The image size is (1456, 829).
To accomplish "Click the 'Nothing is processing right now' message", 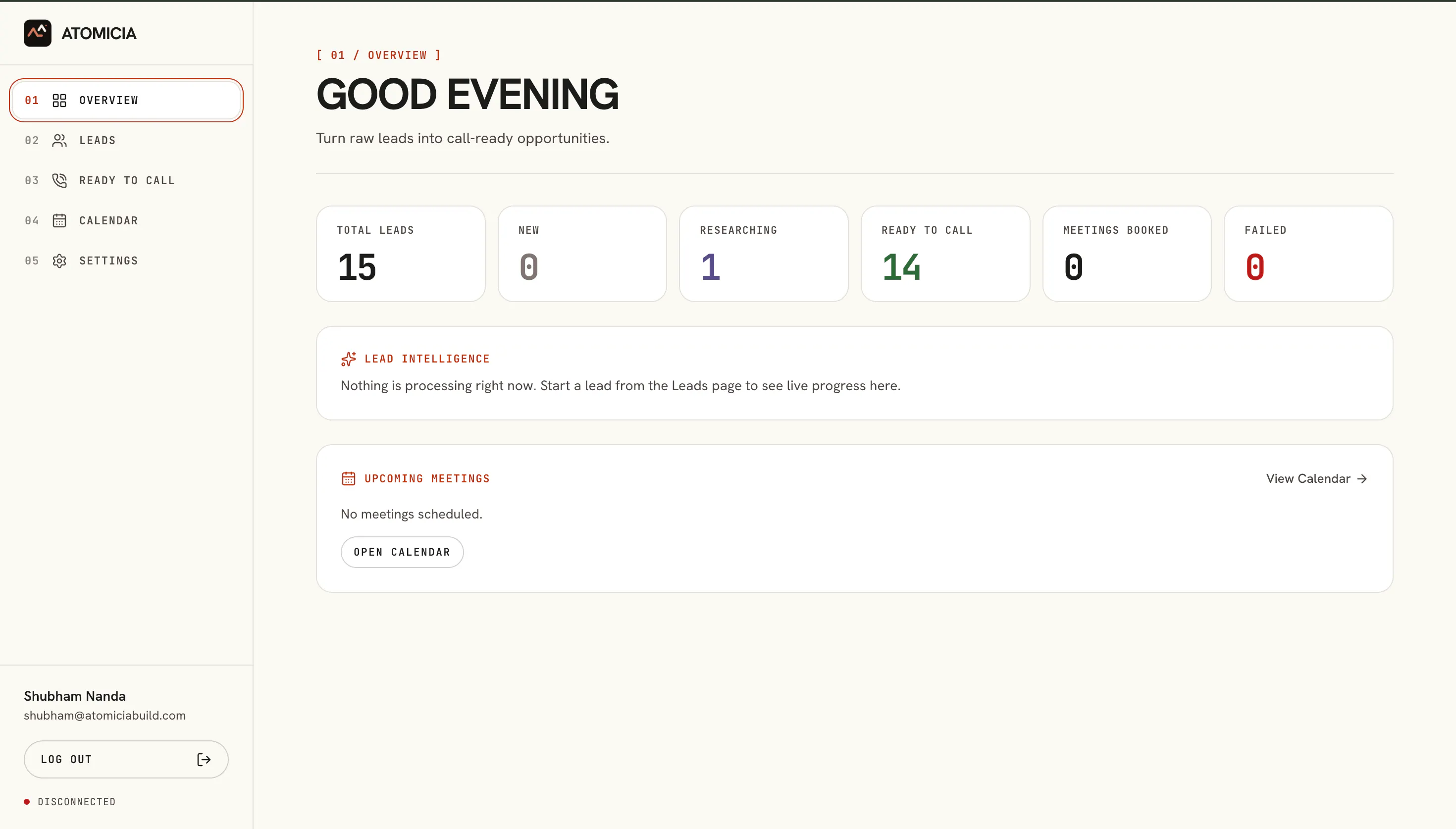I will click(621, 386).
